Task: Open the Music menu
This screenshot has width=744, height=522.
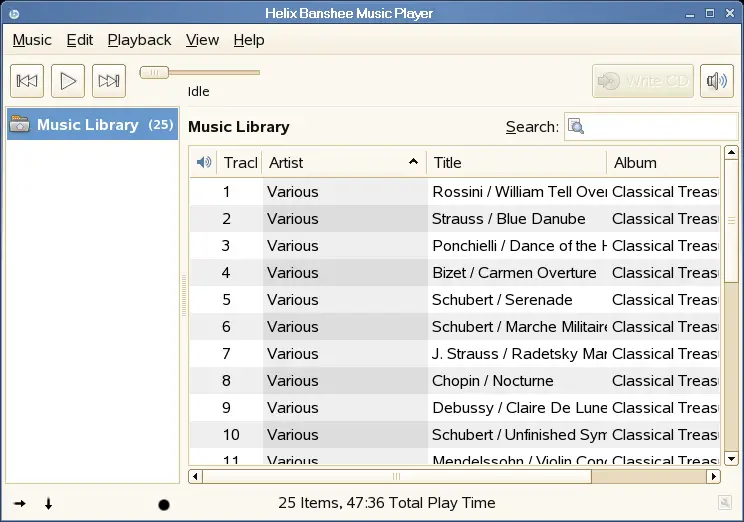Action: 32,40
